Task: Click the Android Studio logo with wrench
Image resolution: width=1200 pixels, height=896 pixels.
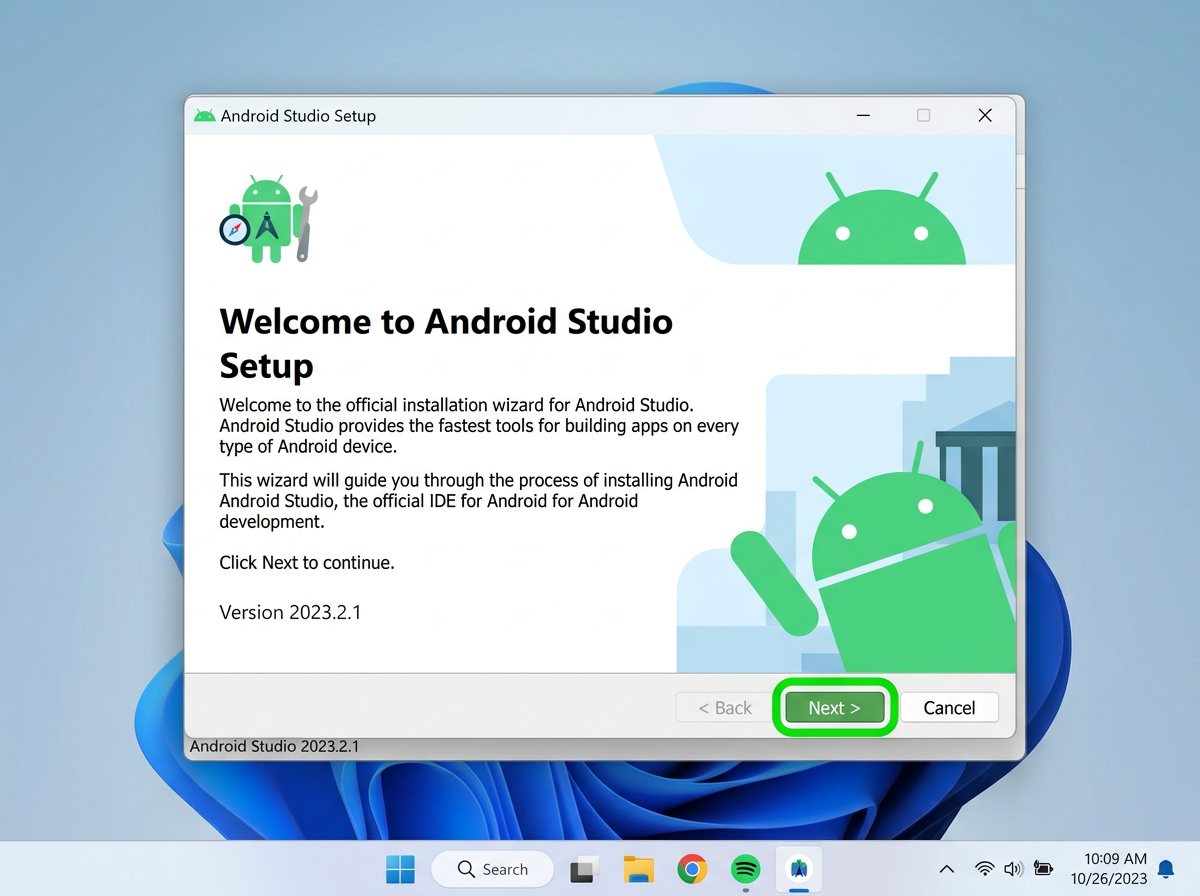Action: (269, 220)
